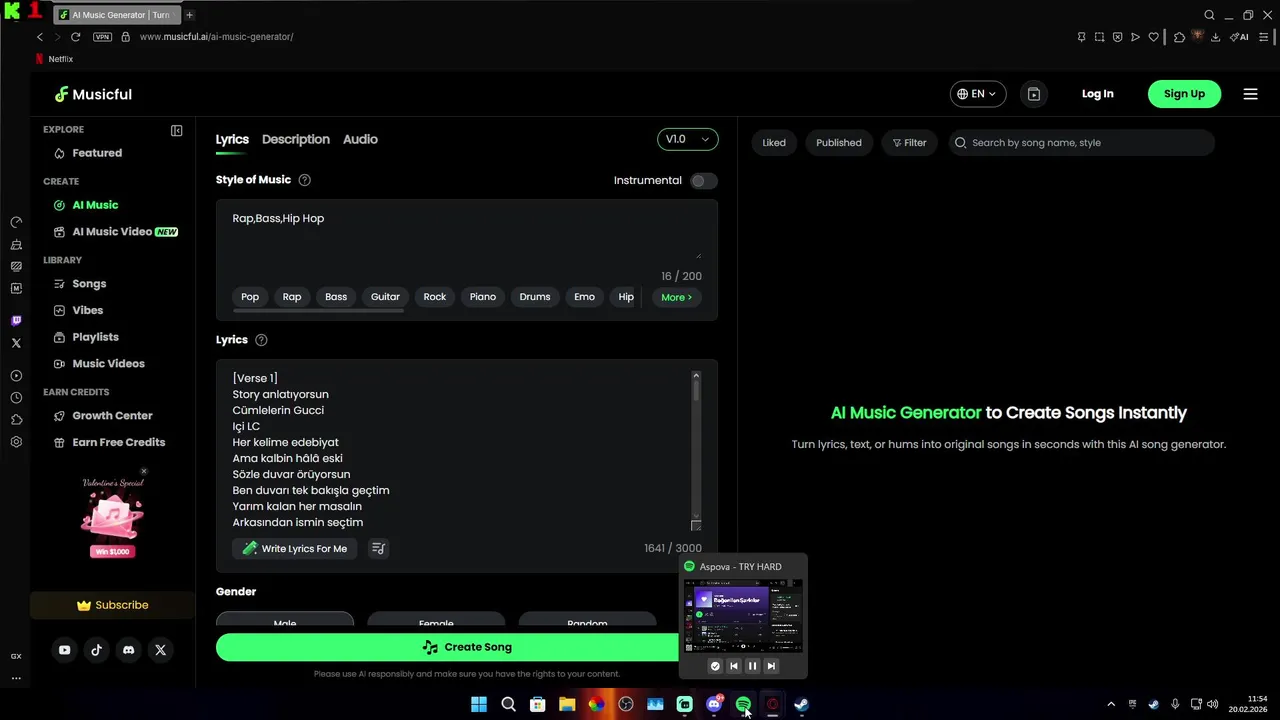Image resolution: width=1280 pixels, height=720 pixels.
Task: Add Emo style tag
Action: click(x=584, y=297)
